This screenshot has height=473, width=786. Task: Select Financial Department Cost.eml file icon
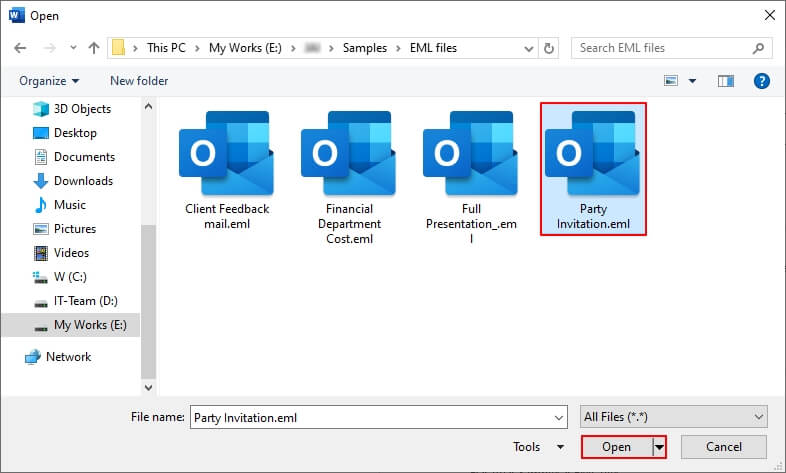[349, 153]
